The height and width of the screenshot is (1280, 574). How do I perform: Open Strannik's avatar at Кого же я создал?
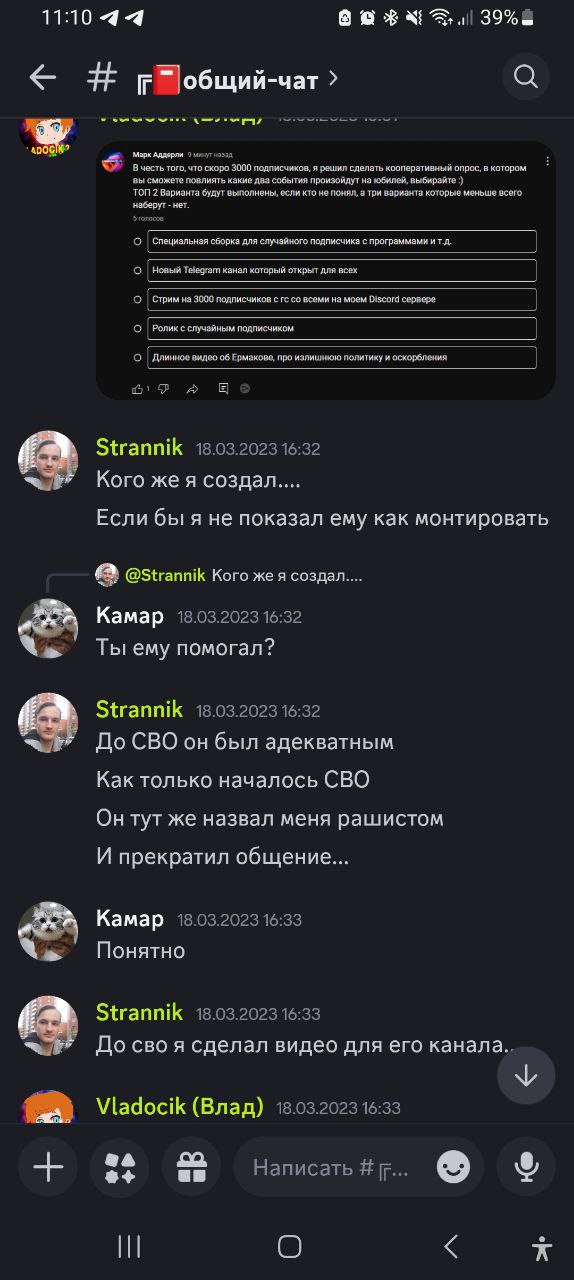(x=48, y=461)
